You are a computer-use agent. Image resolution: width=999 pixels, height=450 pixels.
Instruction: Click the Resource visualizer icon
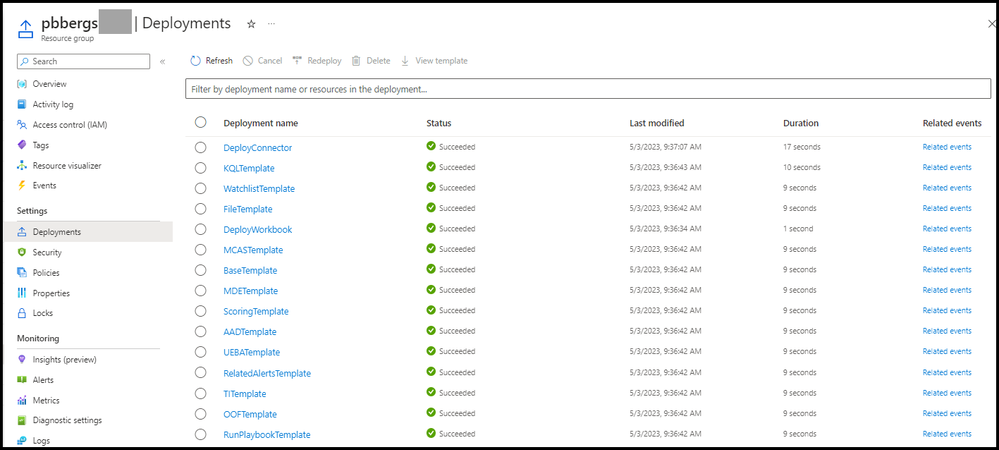click(22, 166)
